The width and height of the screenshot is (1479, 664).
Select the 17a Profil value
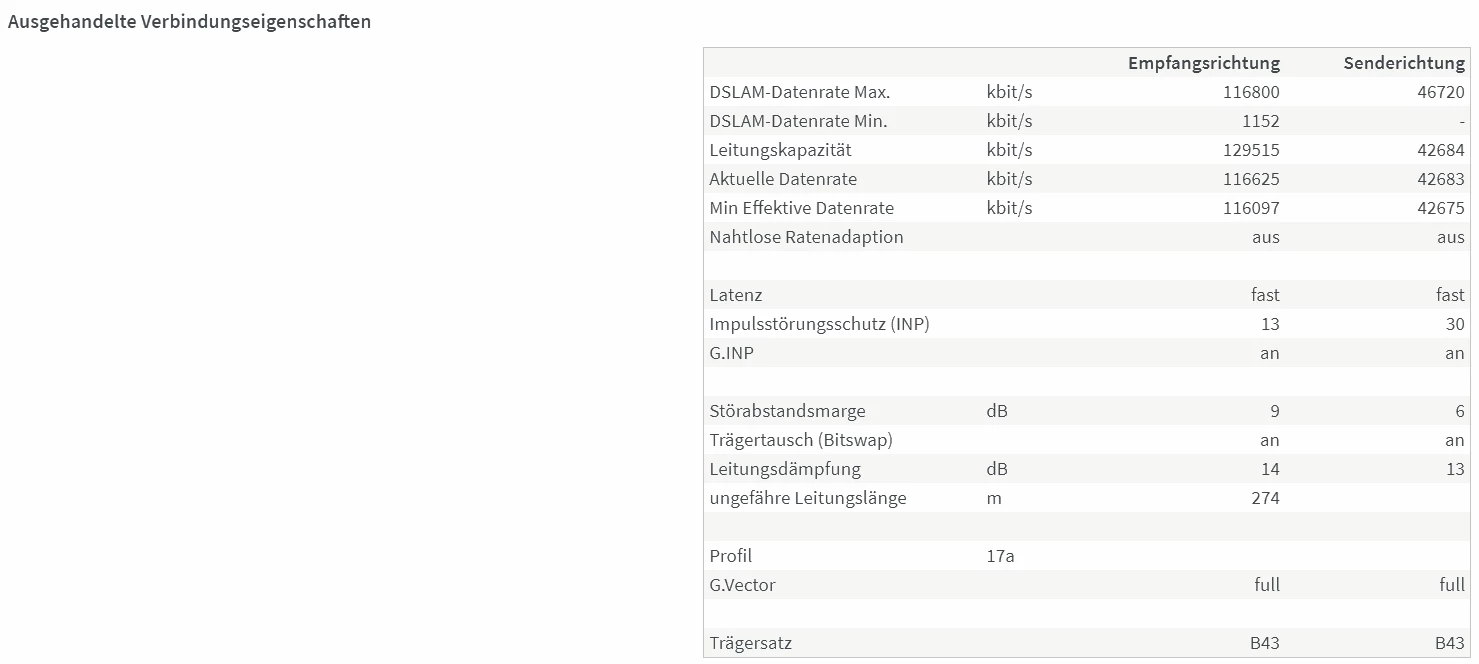[1000, 556]
